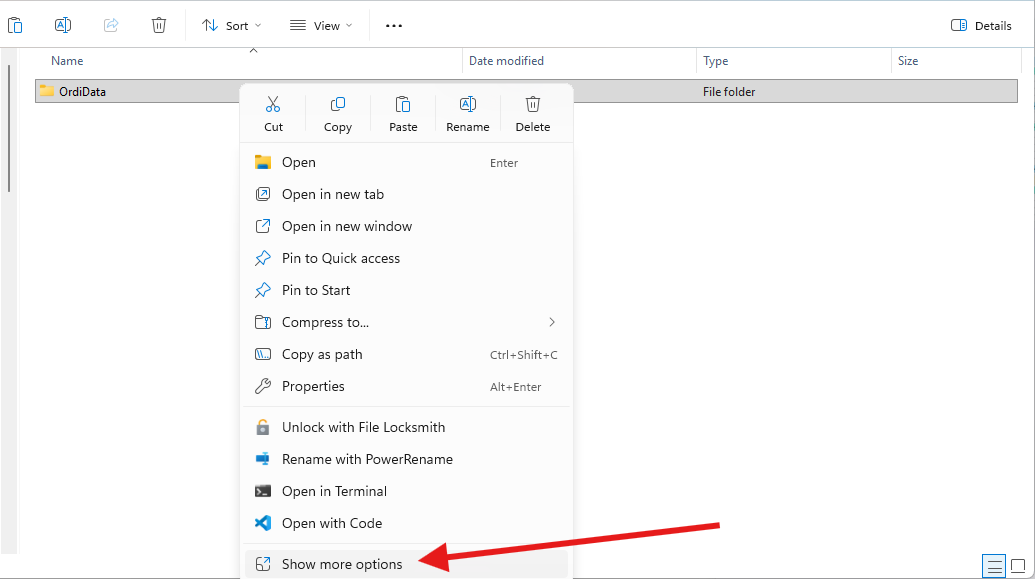The width and height of the screenshot is (1035, 579).
Task: Select Copy as path
Action: point(406,355)
